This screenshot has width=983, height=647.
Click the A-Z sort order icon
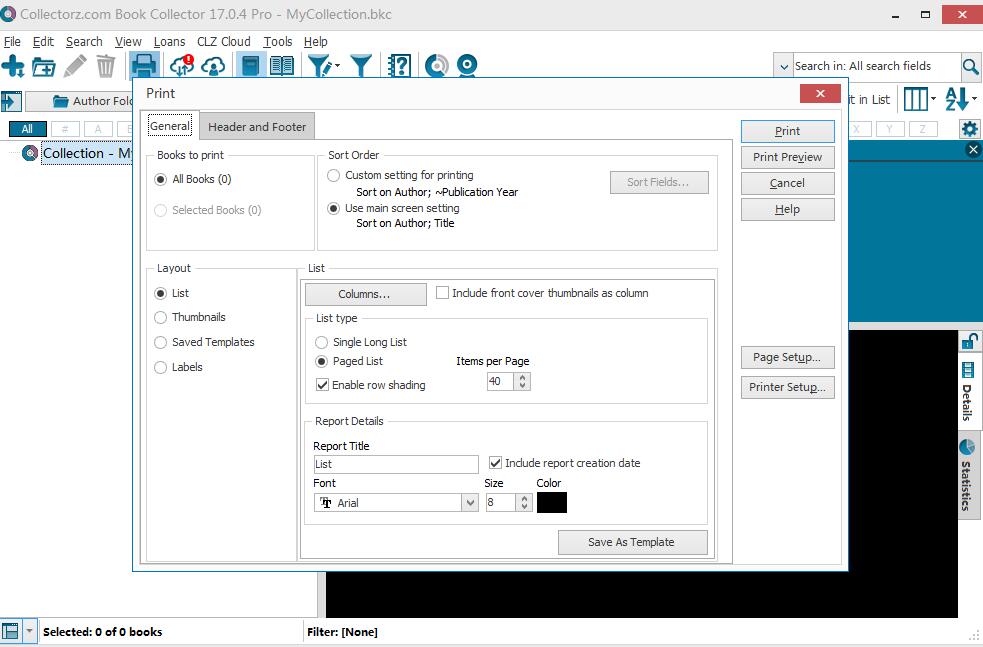(957, 99)
